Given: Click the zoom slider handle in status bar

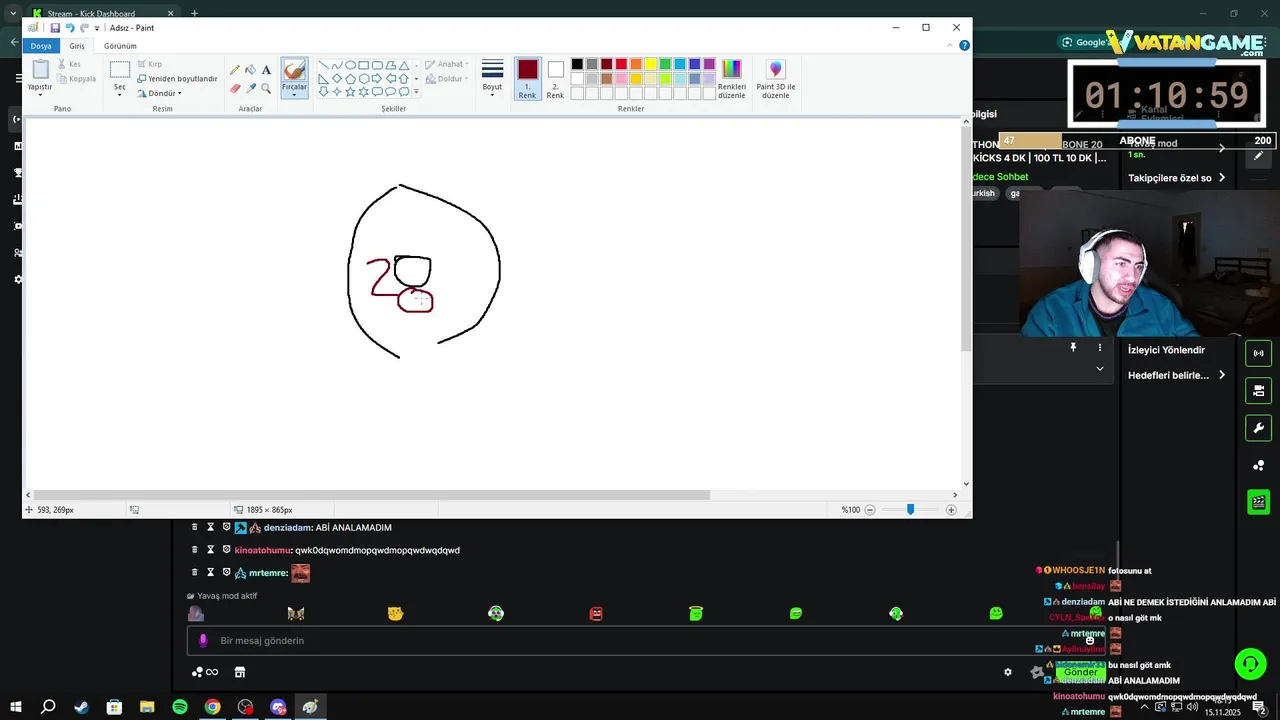Looking at the screenshot, I should click(910, 510).
